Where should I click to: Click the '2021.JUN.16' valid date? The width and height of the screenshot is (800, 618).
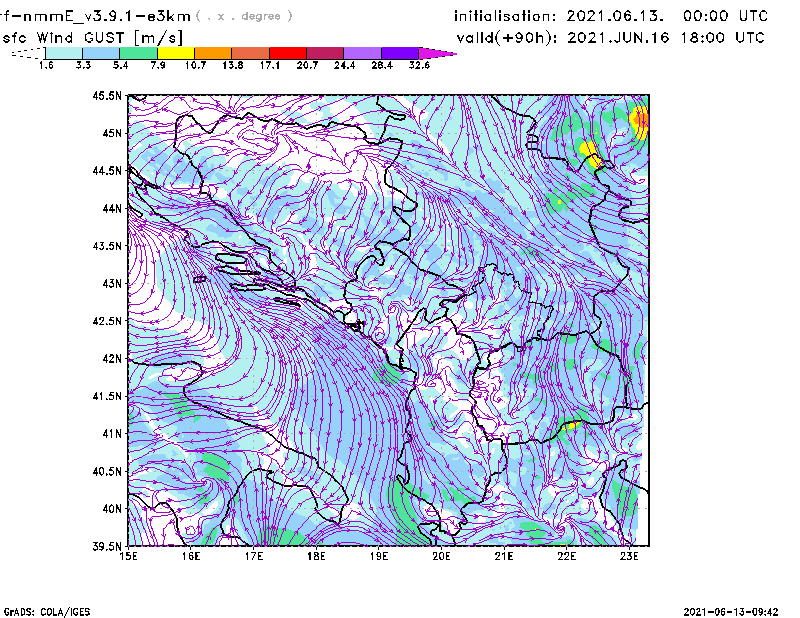pos(618,38)
